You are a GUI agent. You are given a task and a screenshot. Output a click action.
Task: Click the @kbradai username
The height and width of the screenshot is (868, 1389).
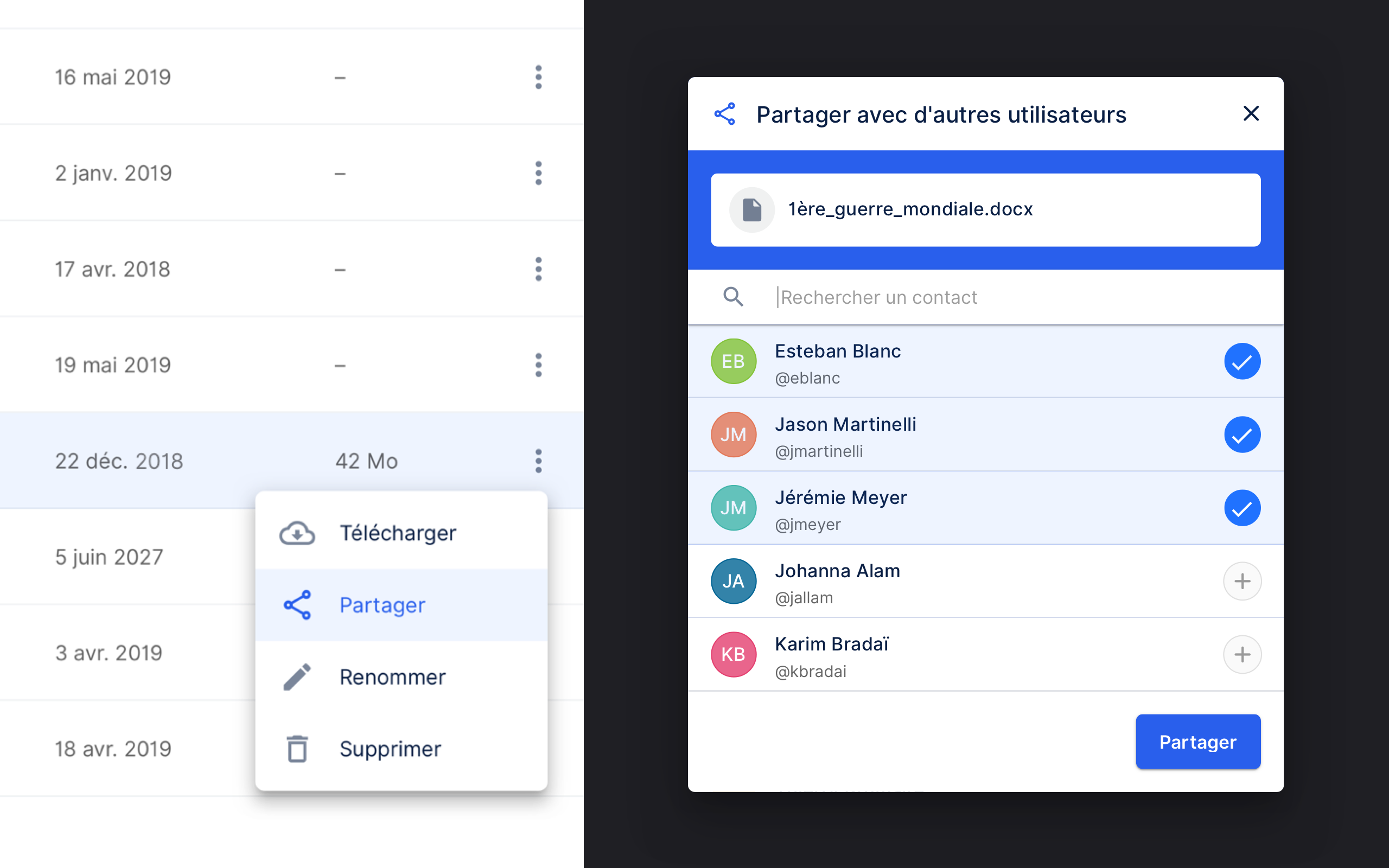811,672
